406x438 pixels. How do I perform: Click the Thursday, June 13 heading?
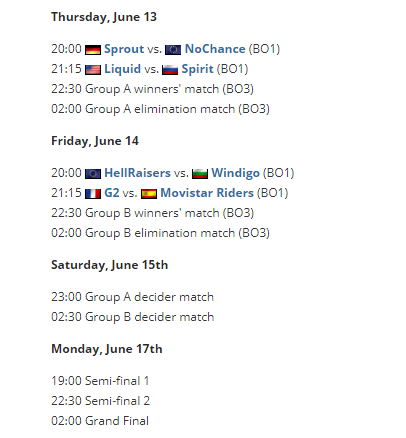point(104,17)
